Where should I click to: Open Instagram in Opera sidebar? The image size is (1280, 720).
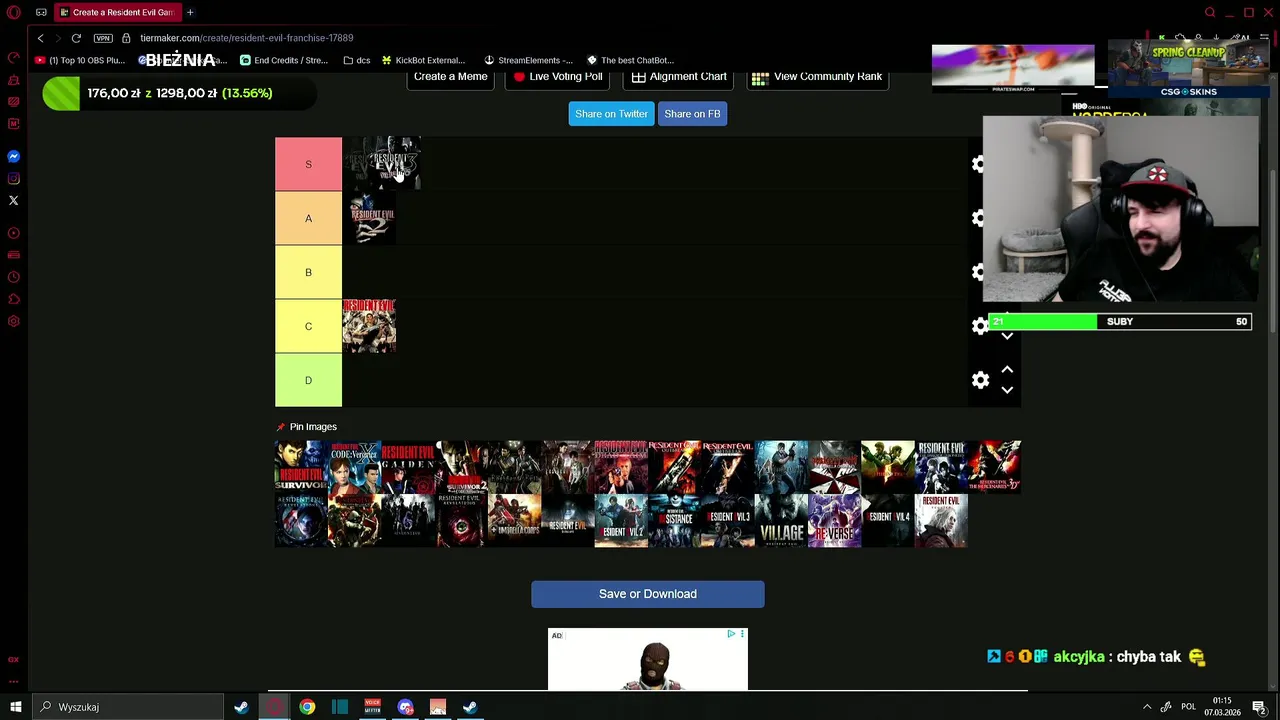[x=13, y=179]
